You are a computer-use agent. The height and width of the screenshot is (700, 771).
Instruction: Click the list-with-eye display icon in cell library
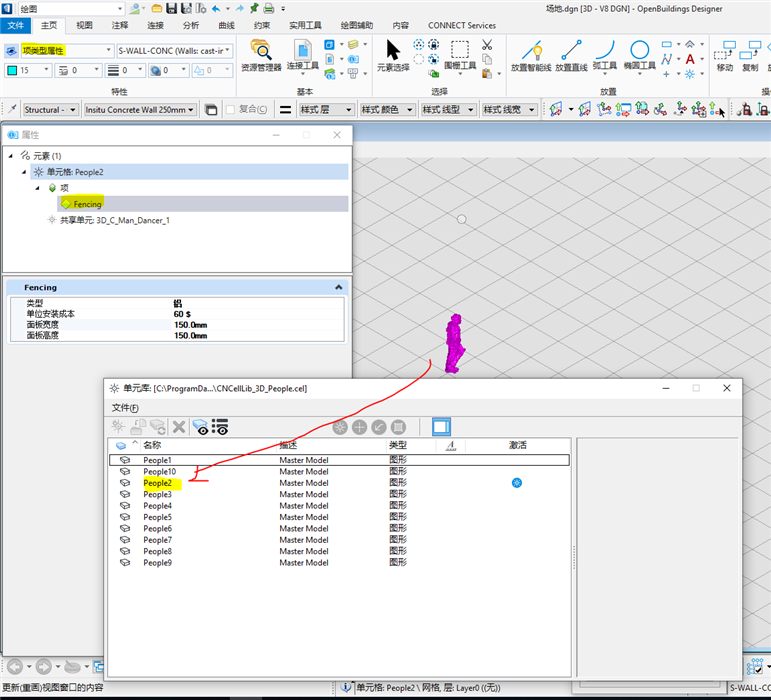220,427
